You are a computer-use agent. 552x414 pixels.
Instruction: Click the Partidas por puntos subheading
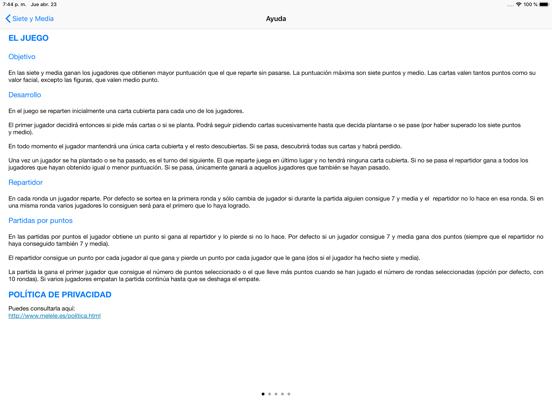coord(40,221)
